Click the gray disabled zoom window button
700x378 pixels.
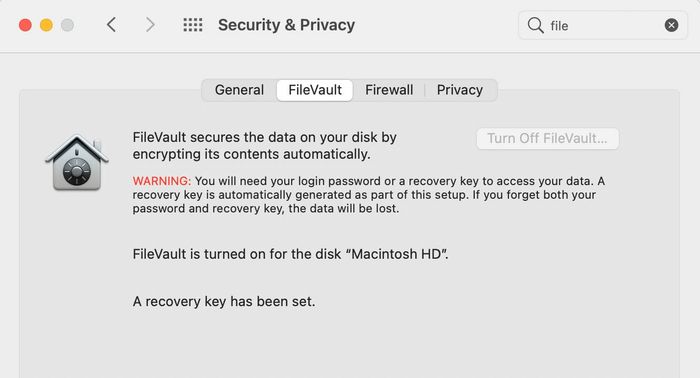(x=67, y=25)
